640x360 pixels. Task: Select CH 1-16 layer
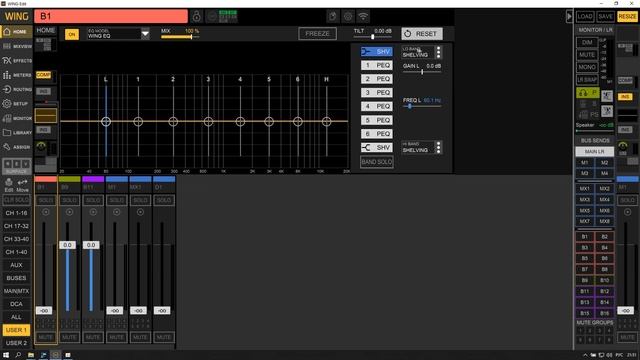16,213
